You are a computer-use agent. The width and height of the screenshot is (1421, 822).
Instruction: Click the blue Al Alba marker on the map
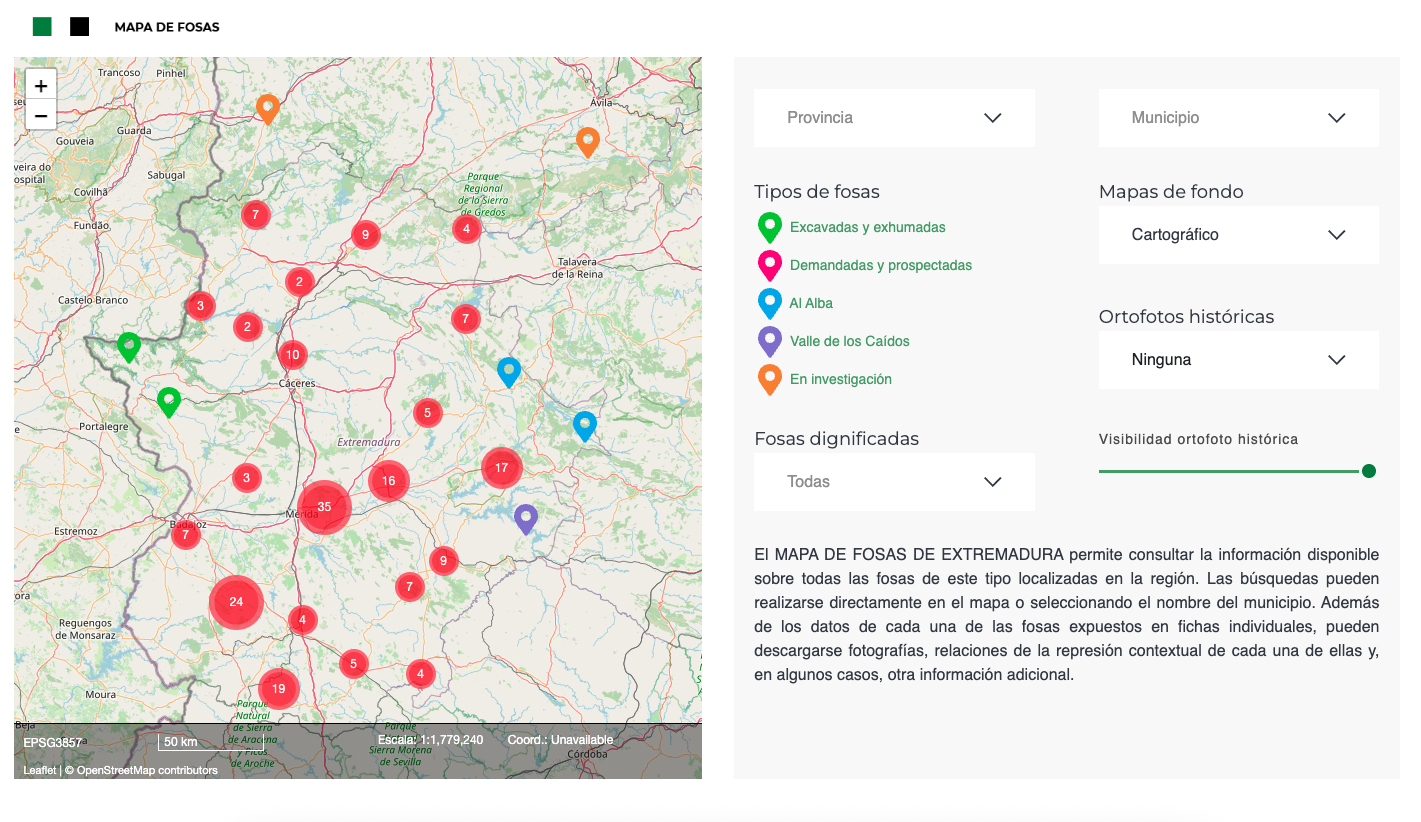pos(509,370)
